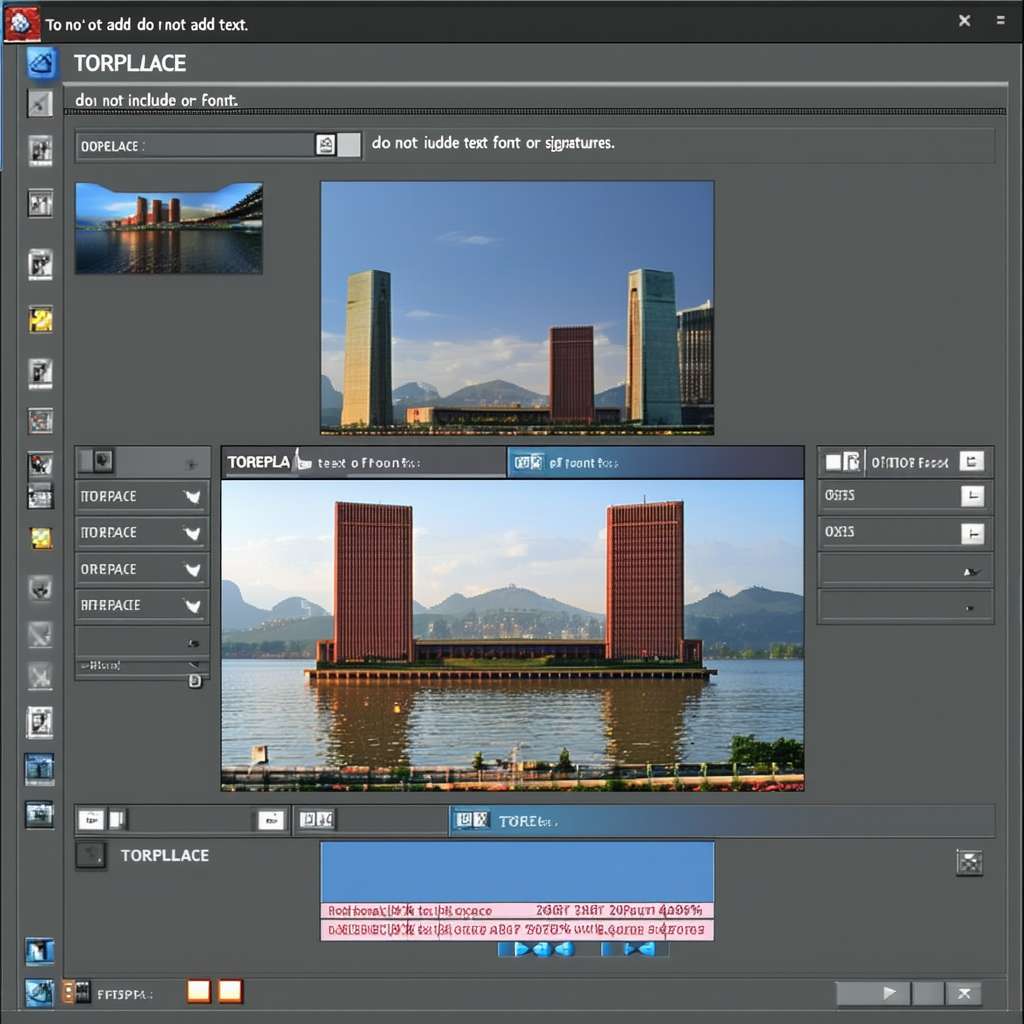Toggle the second orange-bordered box near FFISPPA
The height and width of the screenshot is (1024, 1024).
(231, 991)
